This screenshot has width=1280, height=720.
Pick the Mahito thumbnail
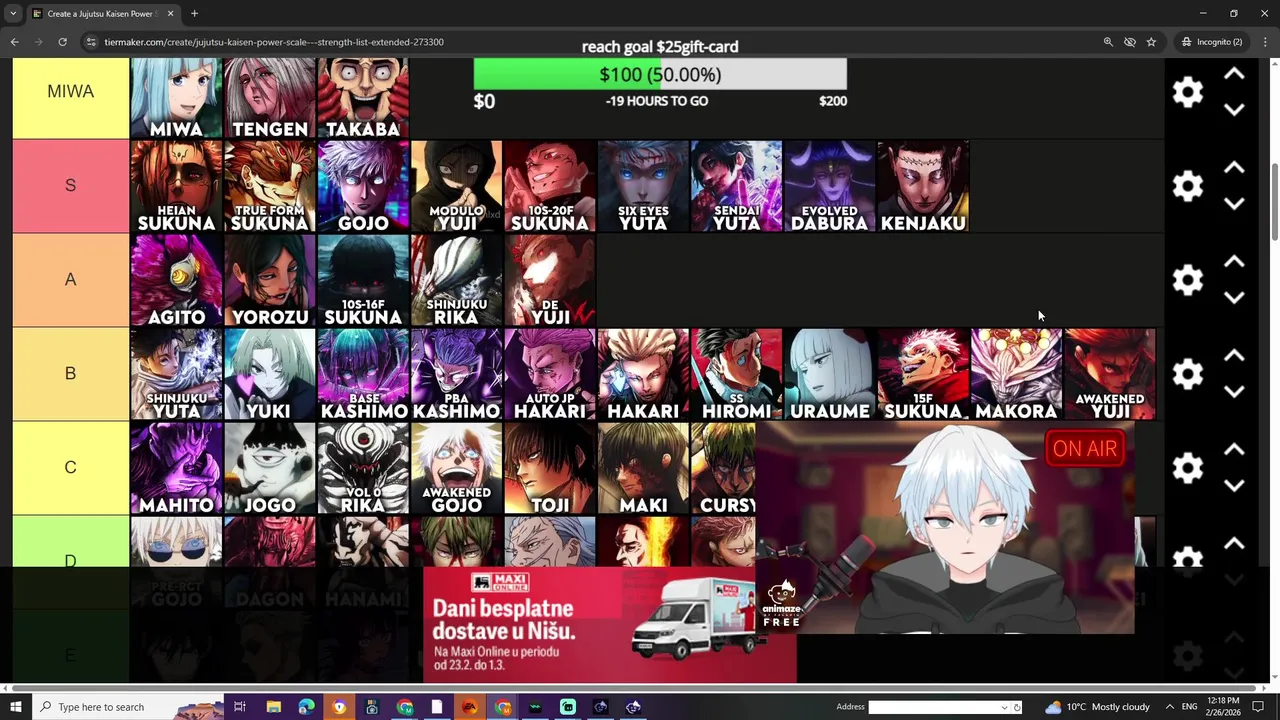click(x=176, y=468)
